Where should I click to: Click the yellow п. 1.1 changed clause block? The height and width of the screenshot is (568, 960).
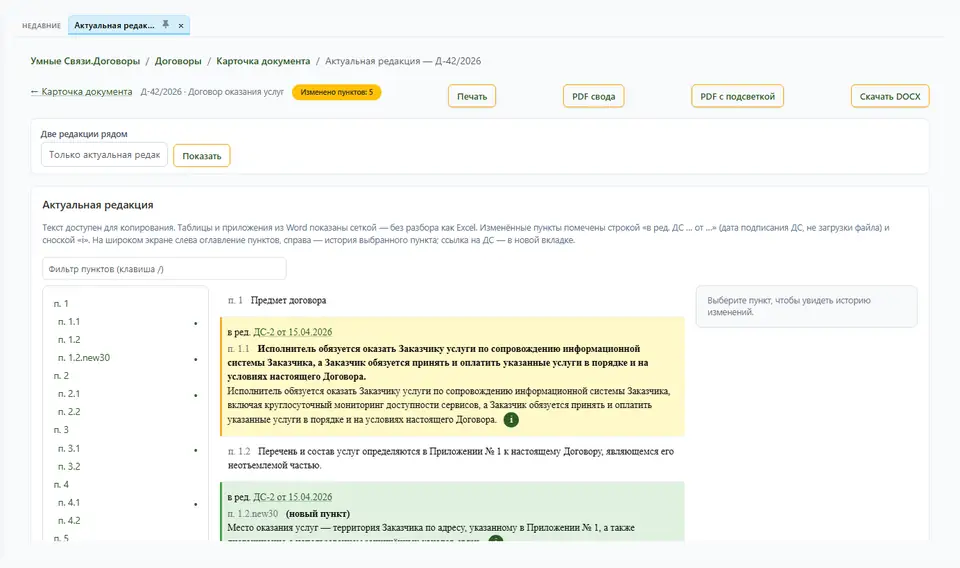[452, 376]
